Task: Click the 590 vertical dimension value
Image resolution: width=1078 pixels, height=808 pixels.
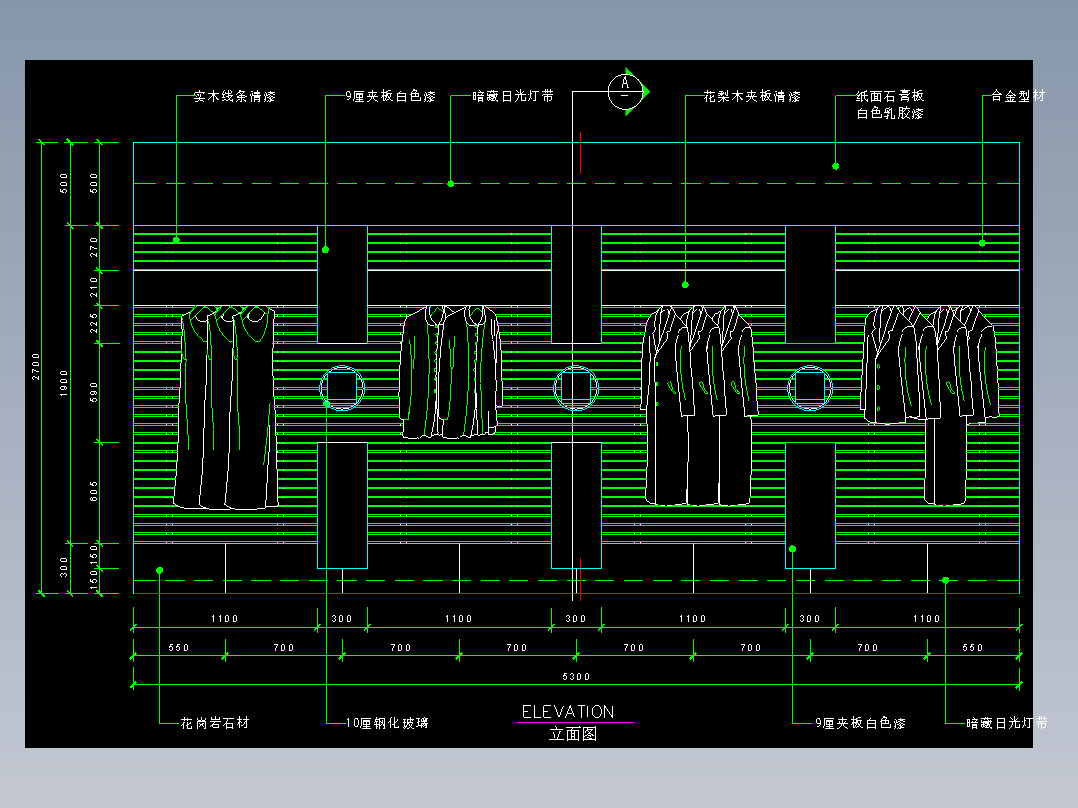Action: pyautogui.click(x=94, y=392)
